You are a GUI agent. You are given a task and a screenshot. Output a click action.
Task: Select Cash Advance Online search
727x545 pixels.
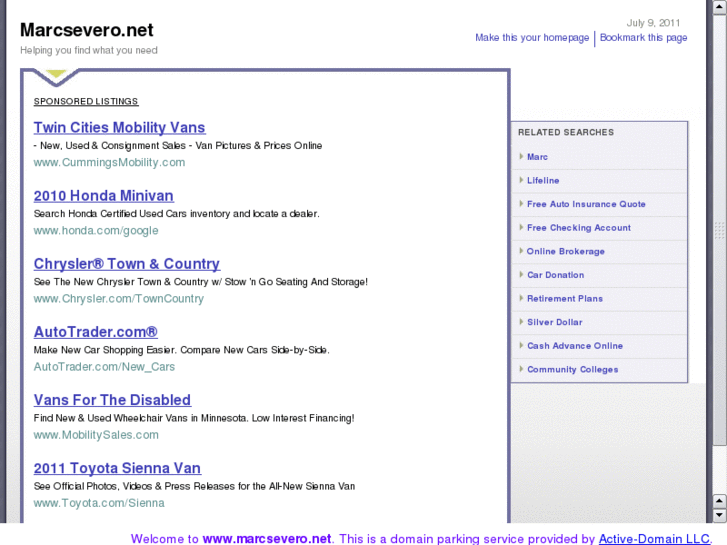pyautogui.click(x=575, y=346)
